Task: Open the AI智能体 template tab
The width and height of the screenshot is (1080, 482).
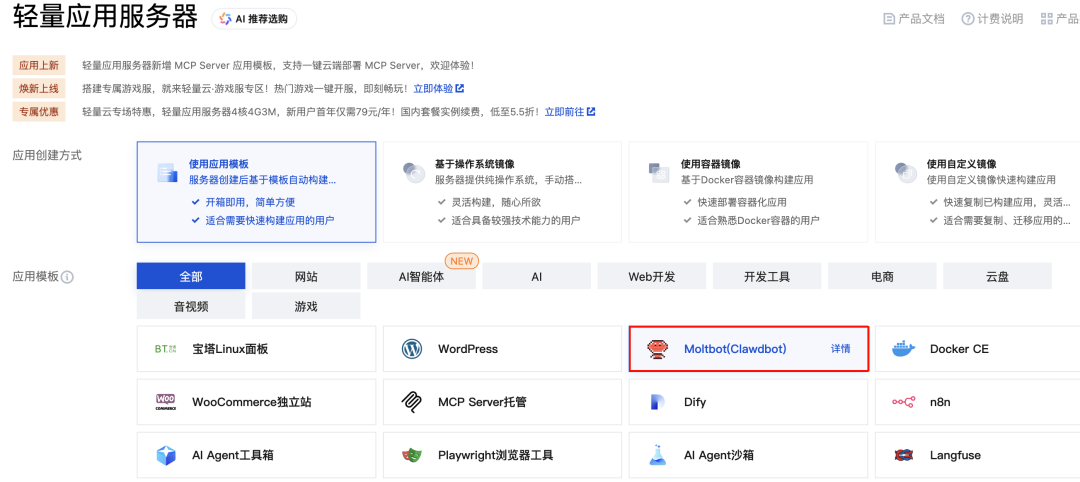Action: [x=422, y=276]
